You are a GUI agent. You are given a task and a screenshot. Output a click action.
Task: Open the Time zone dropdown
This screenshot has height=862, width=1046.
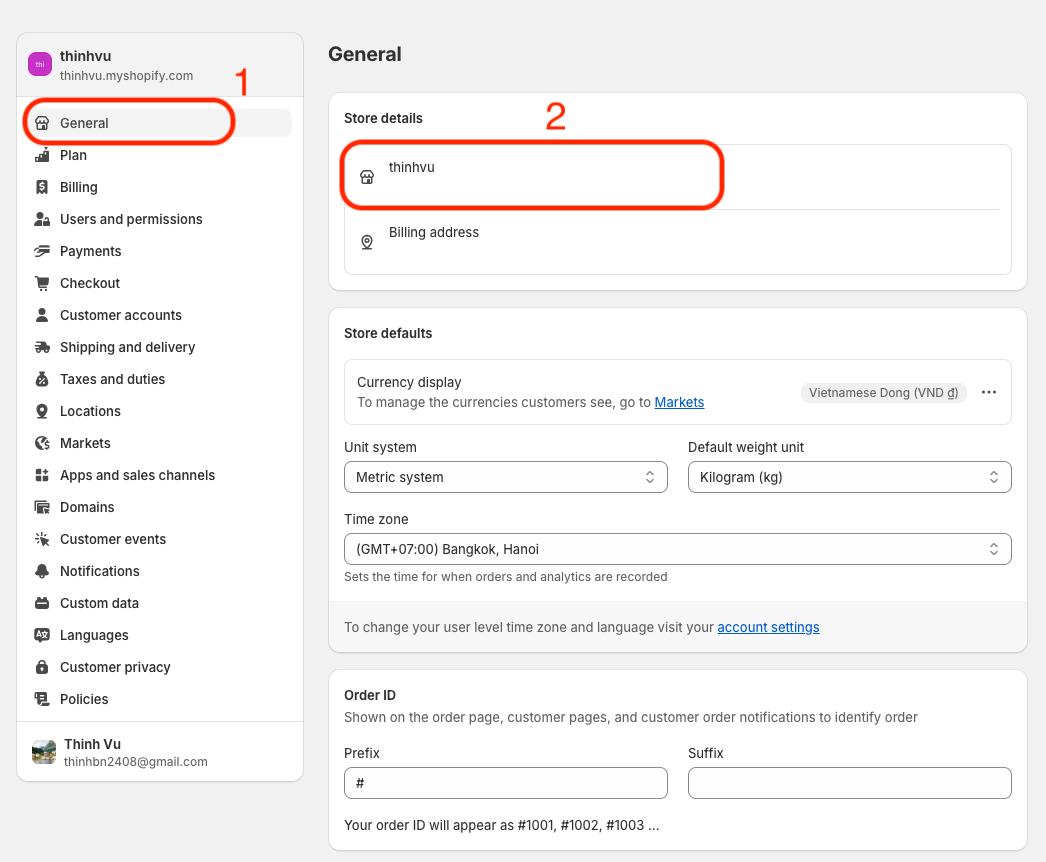point(678,549)
